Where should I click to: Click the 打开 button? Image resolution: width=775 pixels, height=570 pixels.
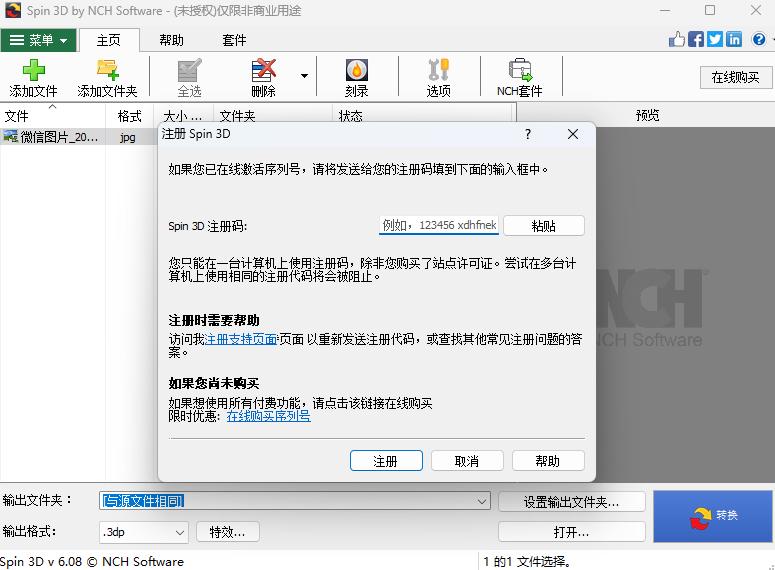coord(572,532)
